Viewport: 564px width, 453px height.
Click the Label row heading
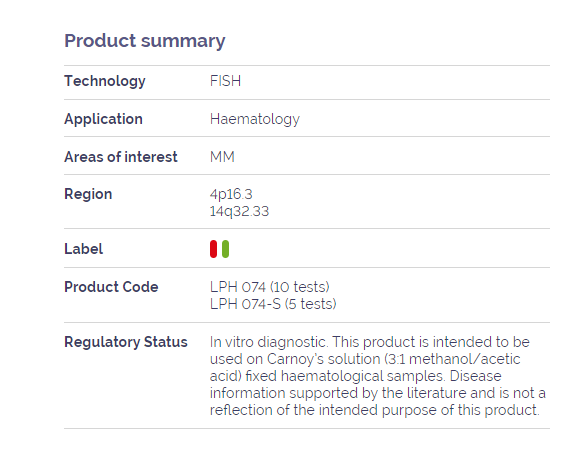point(83,249)
